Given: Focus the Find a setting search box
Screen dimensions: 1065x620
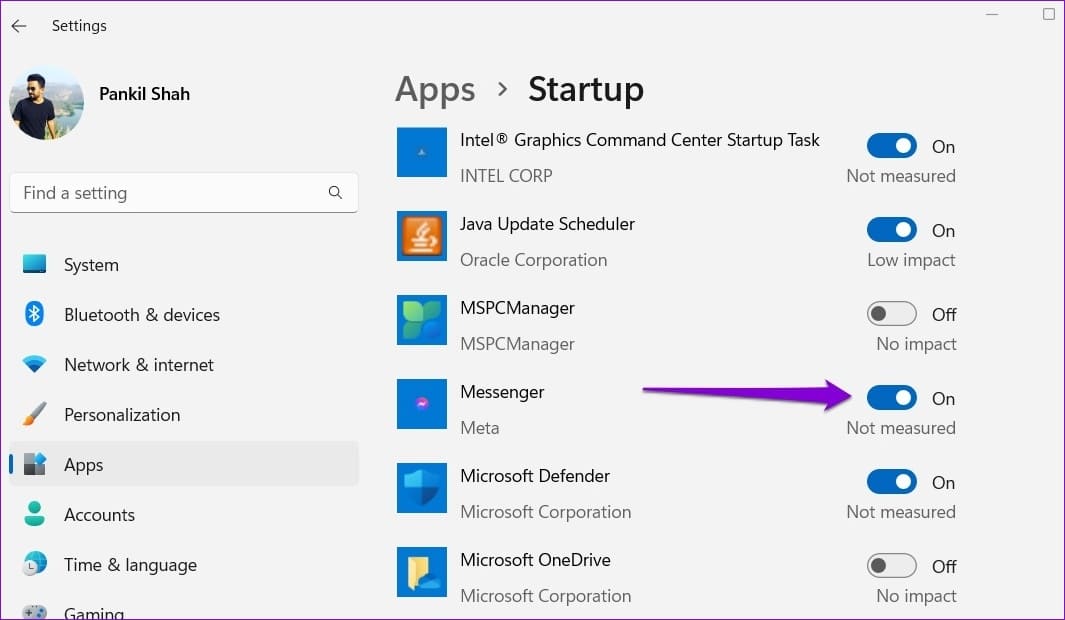Looking at the screenshot, I should (x=183, y=193).
